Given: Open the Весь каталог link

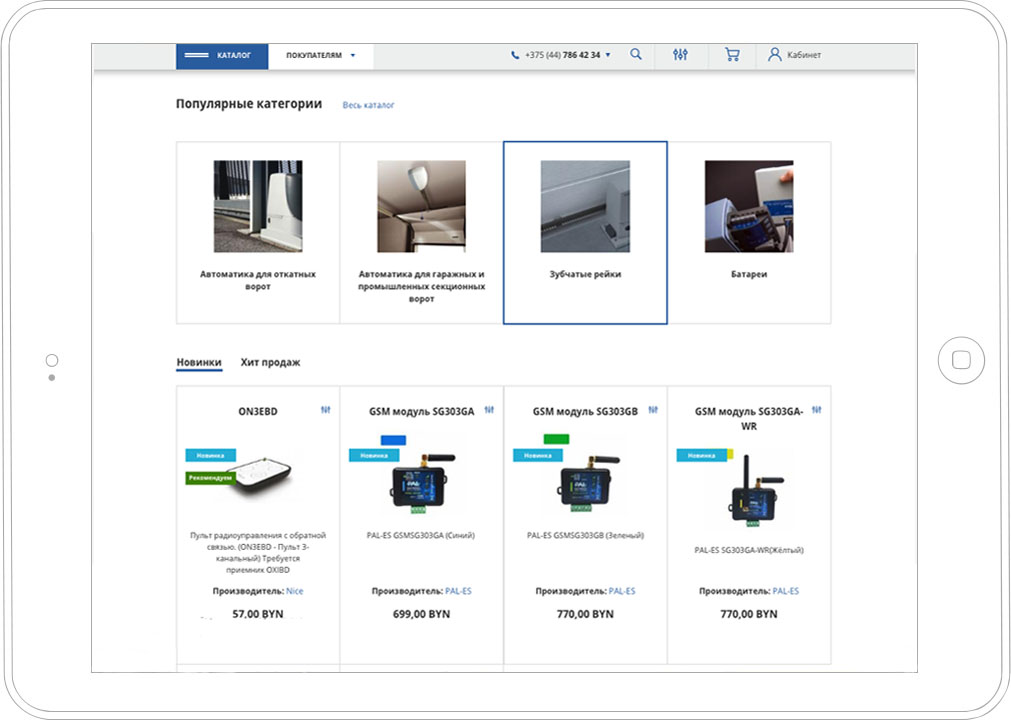Looking at the screenshot, I should pyautogui.click(x=368, y=105).
